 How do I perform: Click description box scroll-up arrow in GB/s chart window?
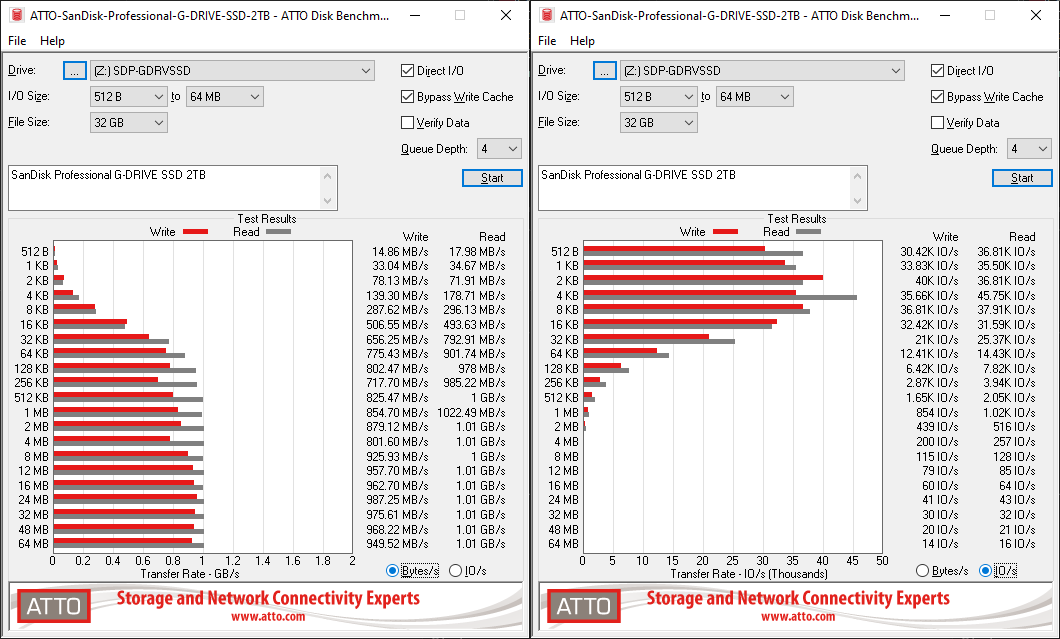pos(328,176)
